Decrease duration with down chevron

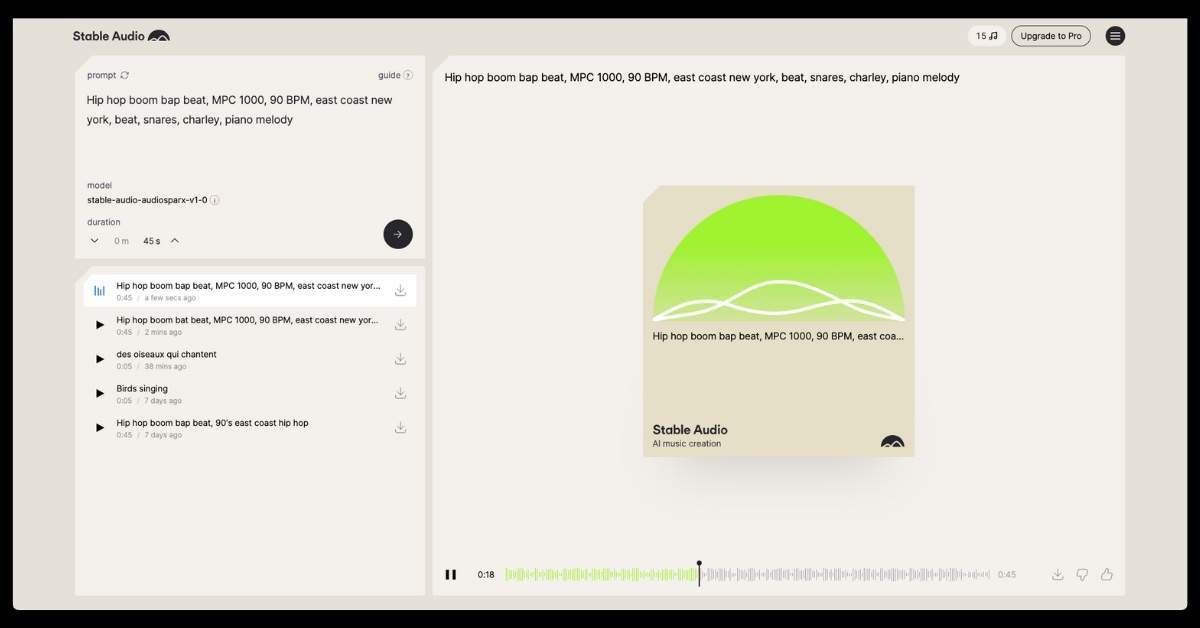95,240
